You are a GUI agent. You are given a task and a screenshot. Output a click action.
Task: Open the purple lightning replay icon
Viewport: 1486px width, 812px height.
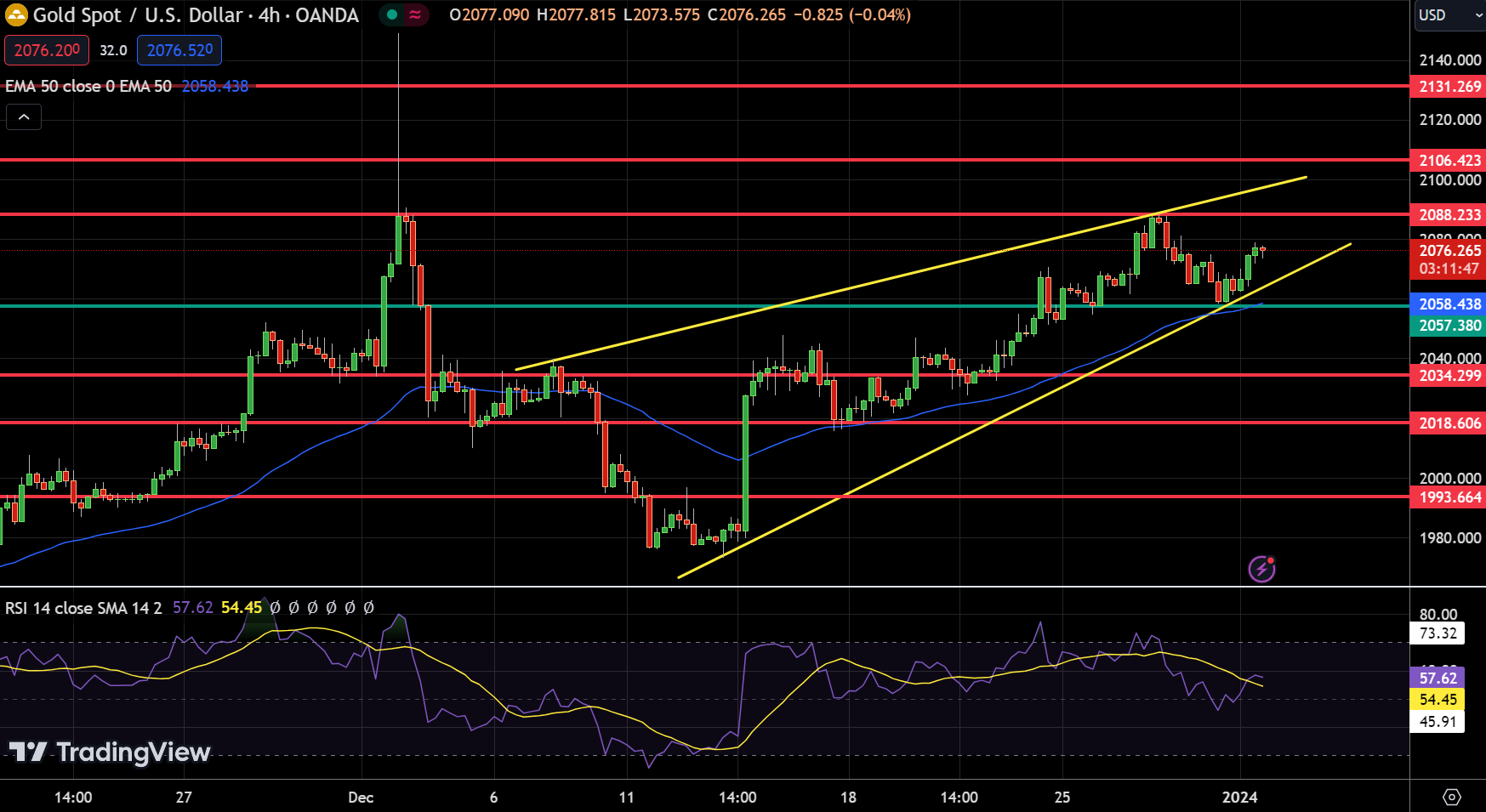[1261, 569]
